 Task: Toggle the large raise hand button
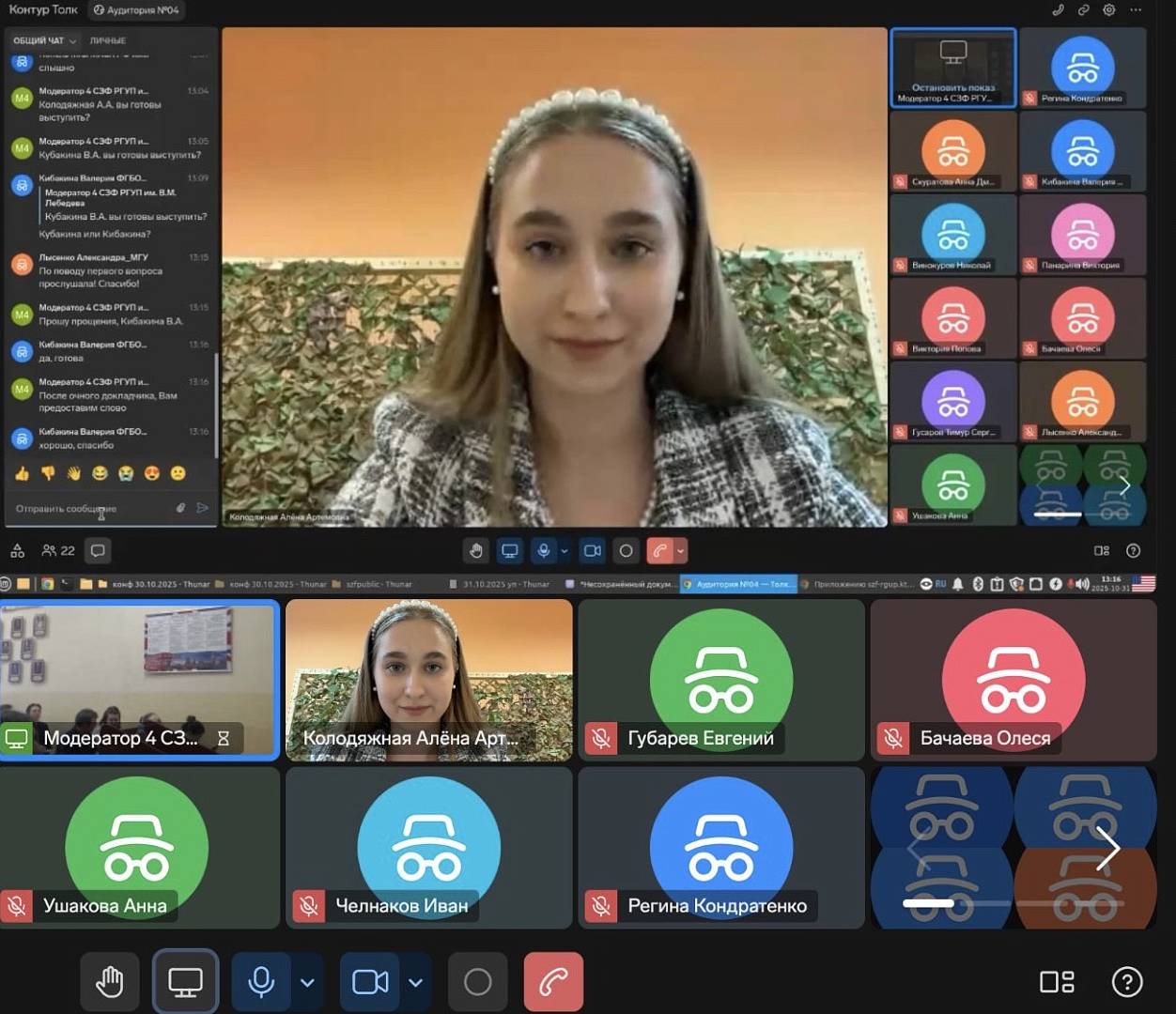pos(110,982)
